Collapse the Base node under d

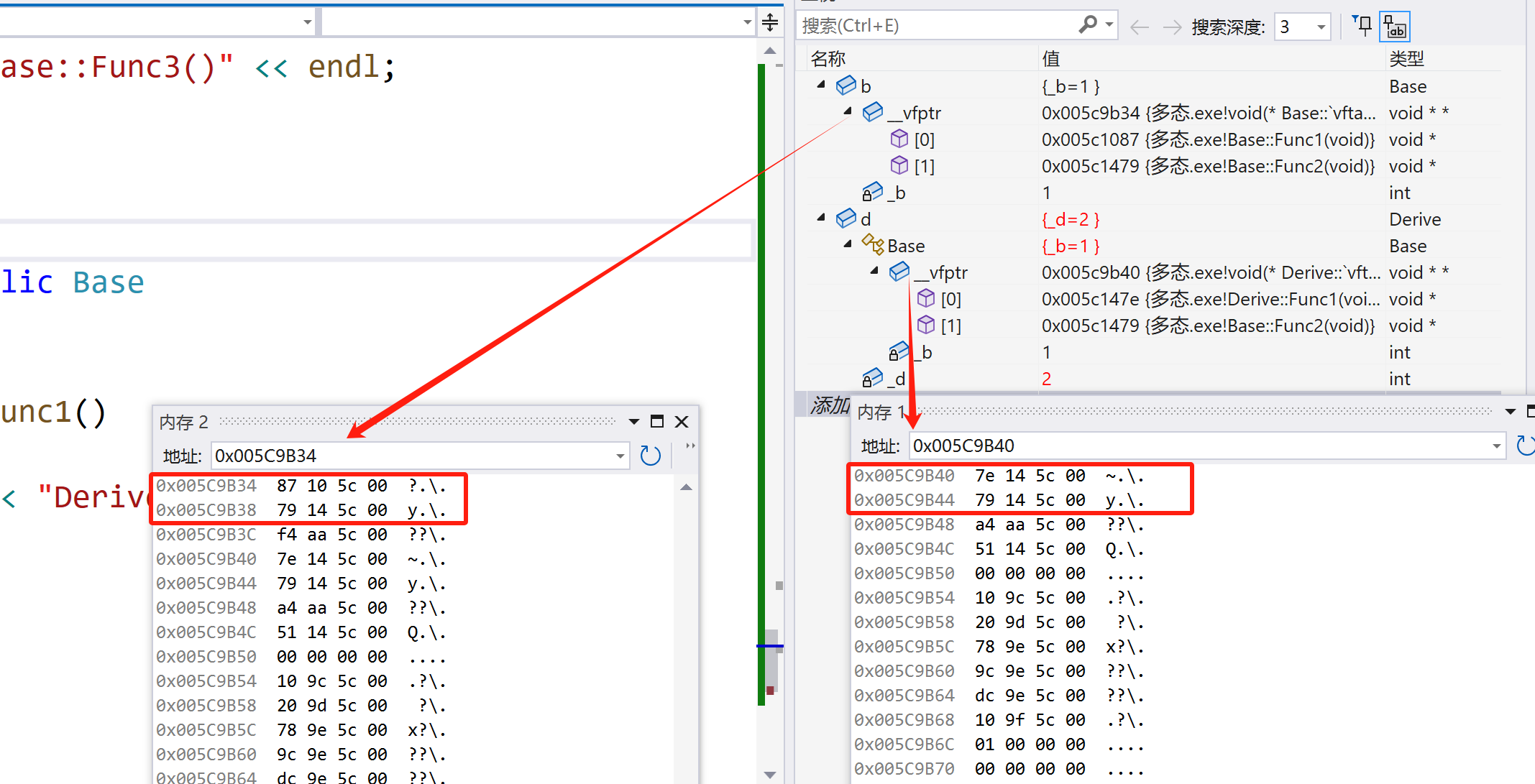coord(848,244)
